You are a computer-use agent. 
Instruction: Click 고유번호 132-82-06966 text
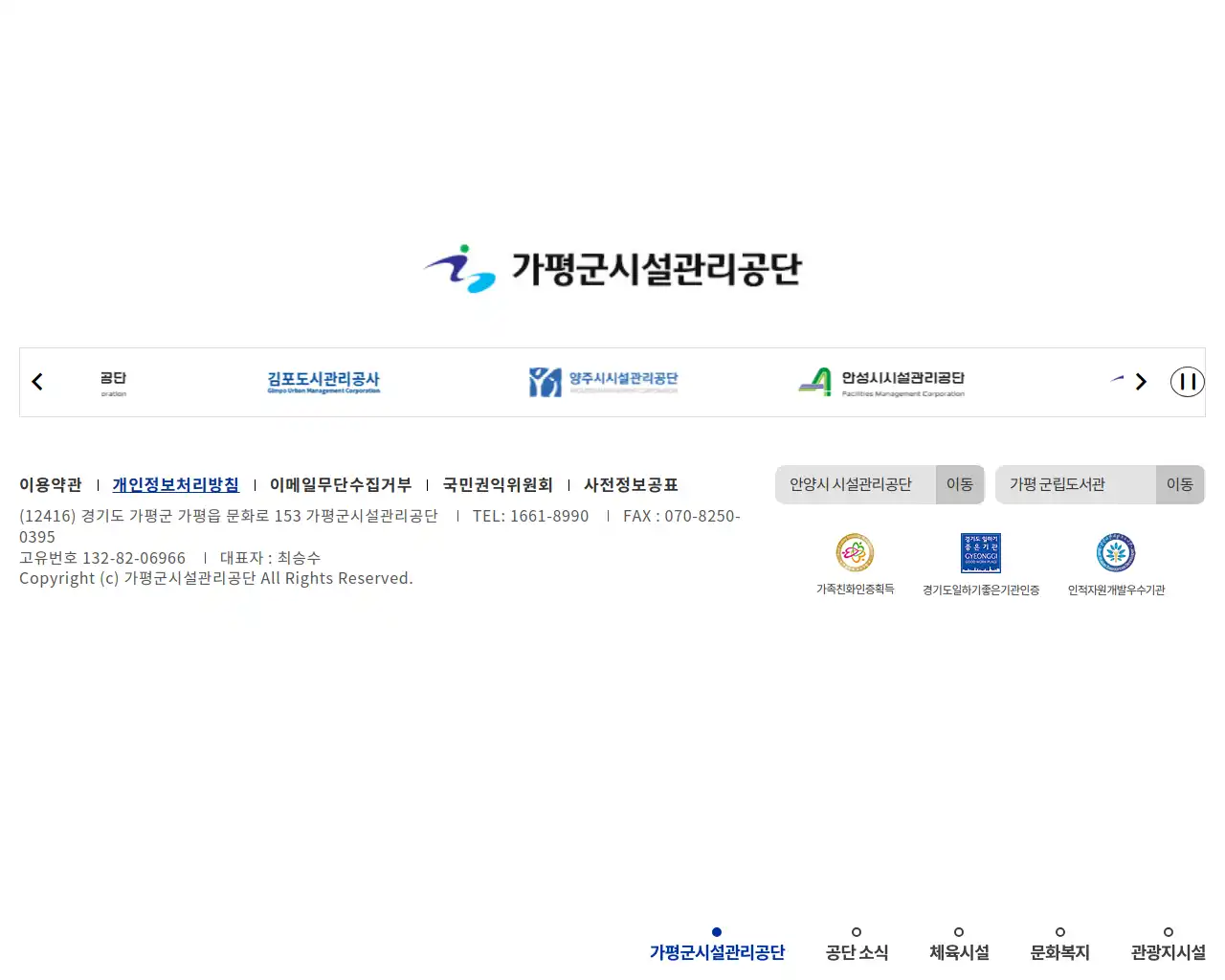[x=102, y=558]
